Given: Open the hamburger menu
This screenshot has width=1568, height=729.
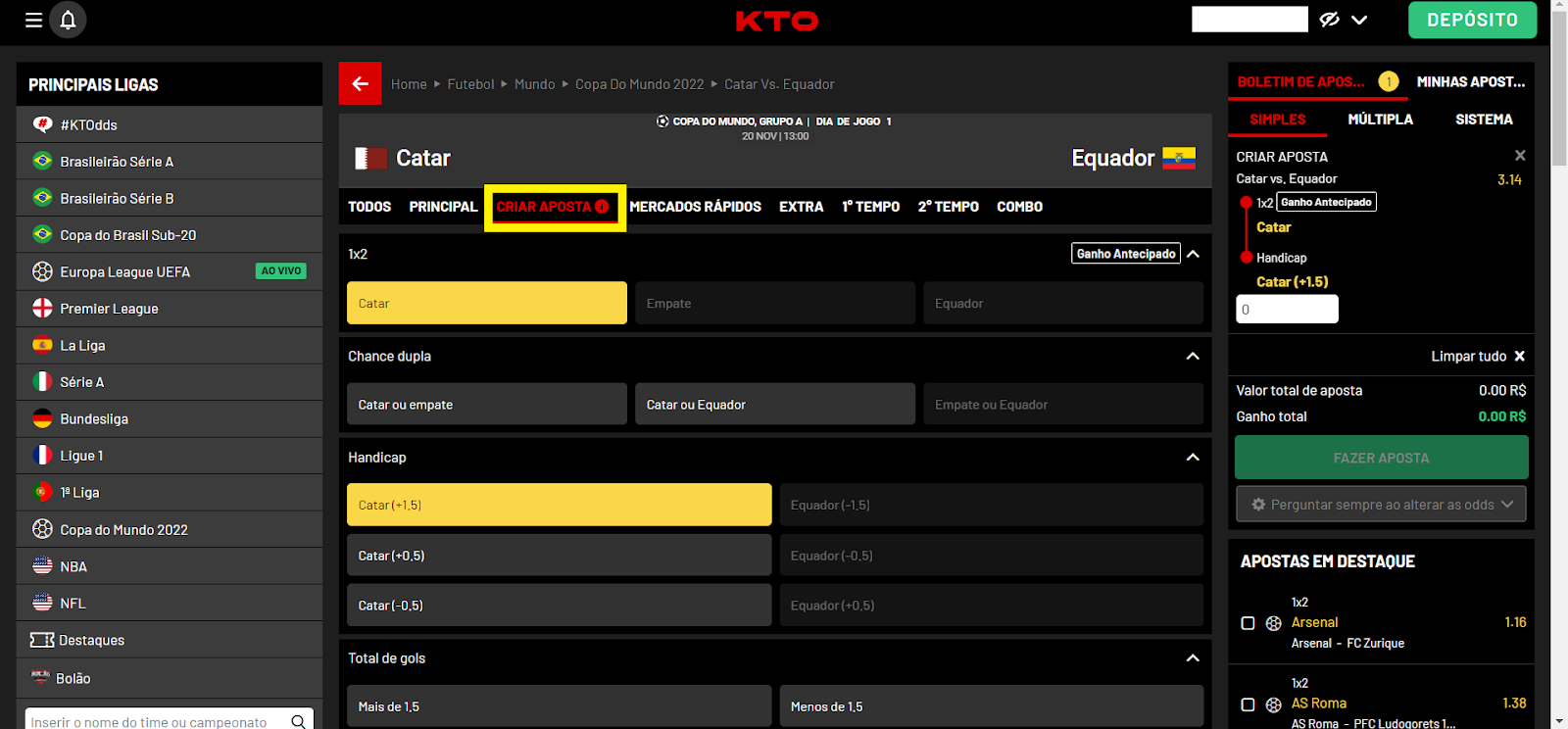Looking at the screenshot, I should [33, 20].
